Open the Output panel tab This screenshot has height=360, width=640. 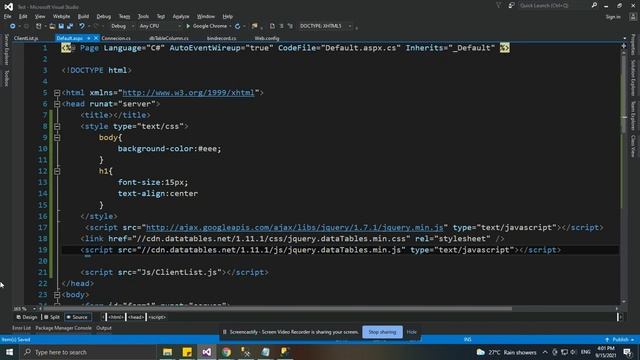[104, 328]
